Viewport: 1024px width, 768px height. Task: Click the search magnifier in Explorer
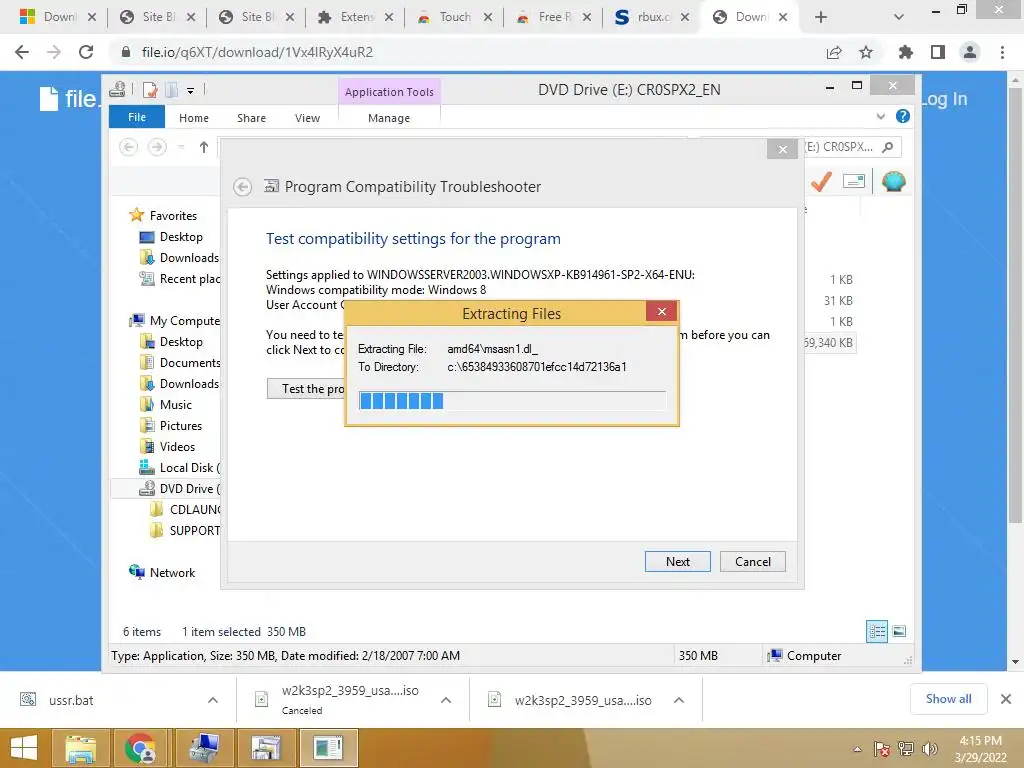pyautogui.click(x=888, y=147)
